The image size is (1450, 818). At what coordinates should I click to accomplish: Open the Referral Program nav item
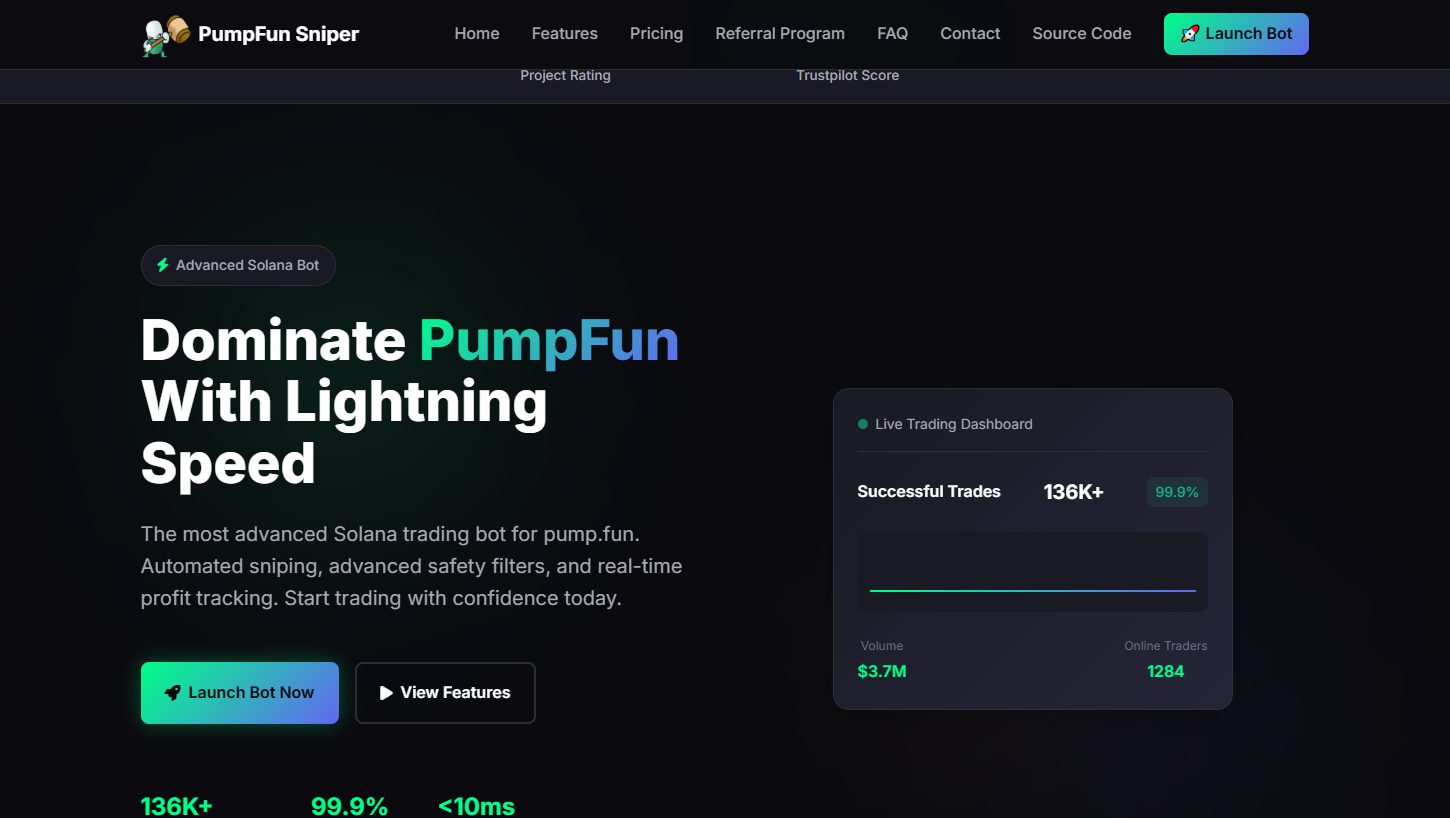click(x=780, y=34)
